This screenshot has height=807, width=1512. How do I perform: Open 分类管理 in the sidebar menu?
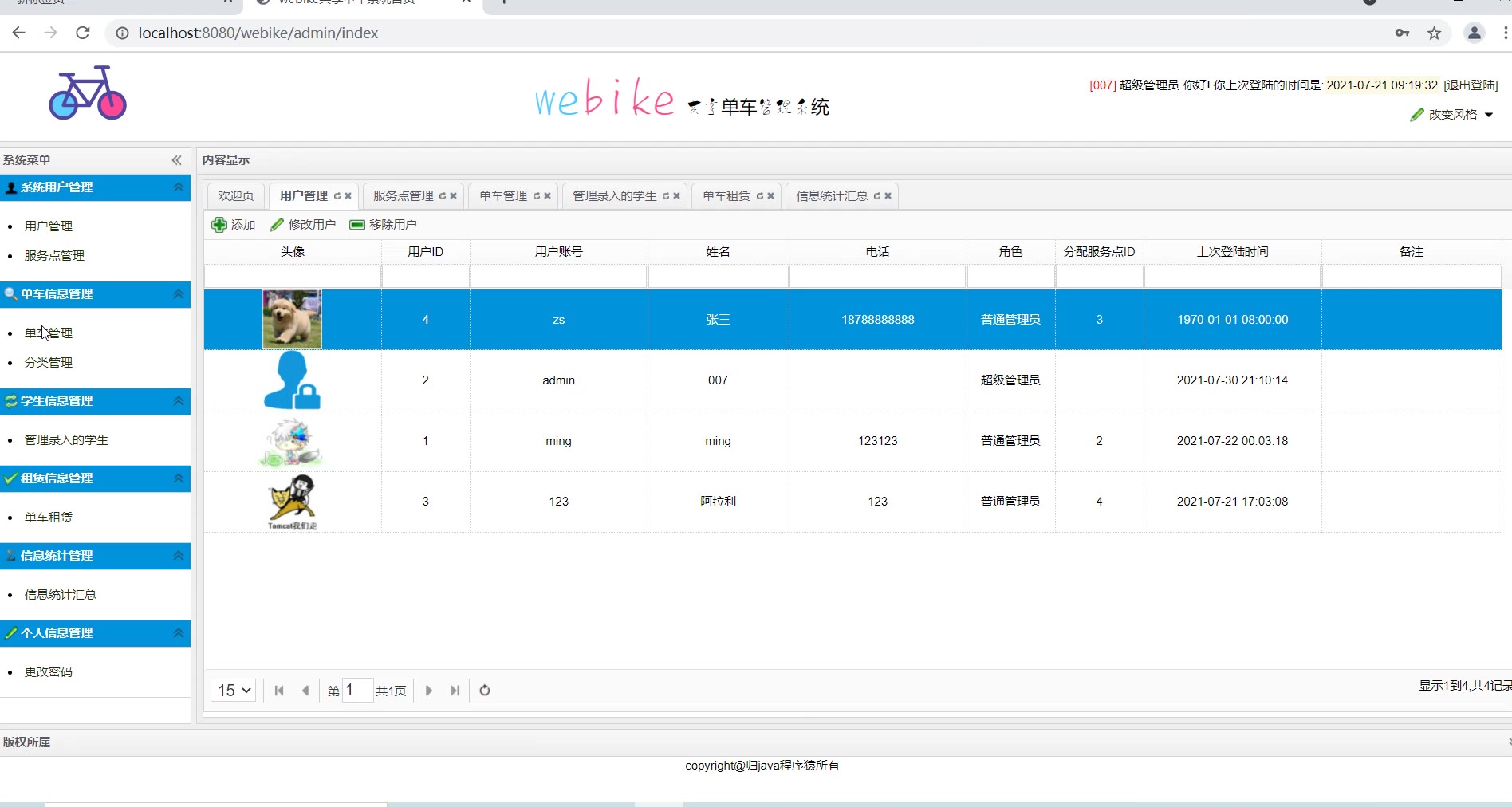pyautogui.click(x=49, y=363)
